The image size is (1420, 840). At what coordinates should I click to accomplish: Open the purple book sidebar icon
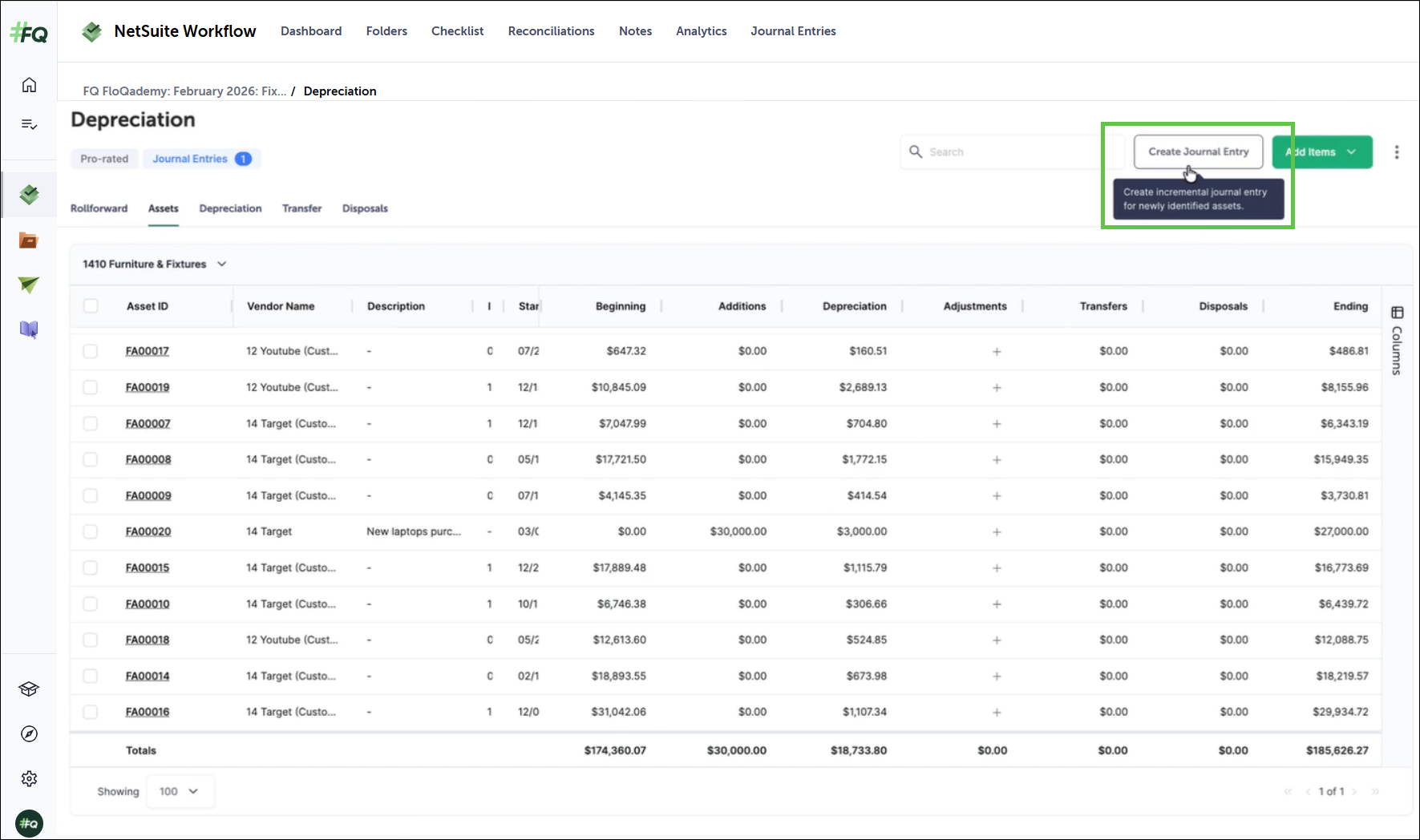coord(29,329)
